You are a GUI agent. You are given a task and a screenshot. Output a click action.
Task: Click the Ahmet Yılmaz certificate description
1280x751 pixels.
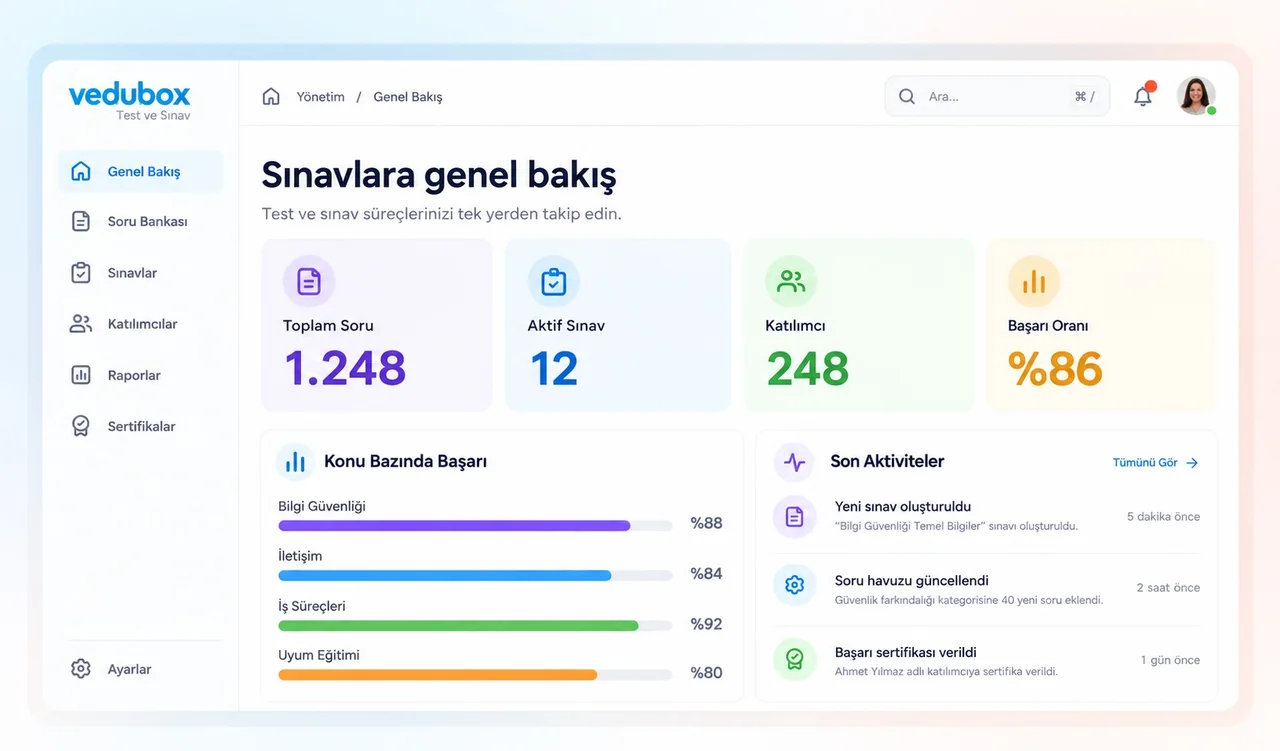click(946, 672)
